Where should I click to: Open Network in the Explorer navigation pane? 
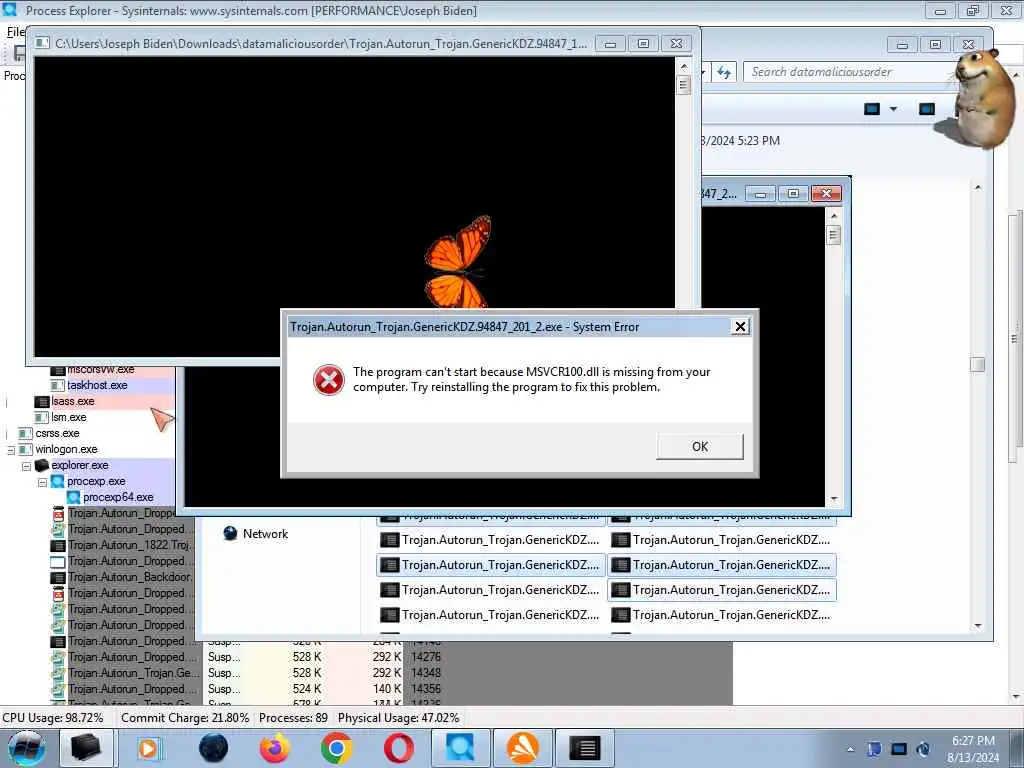coord(265,534)
